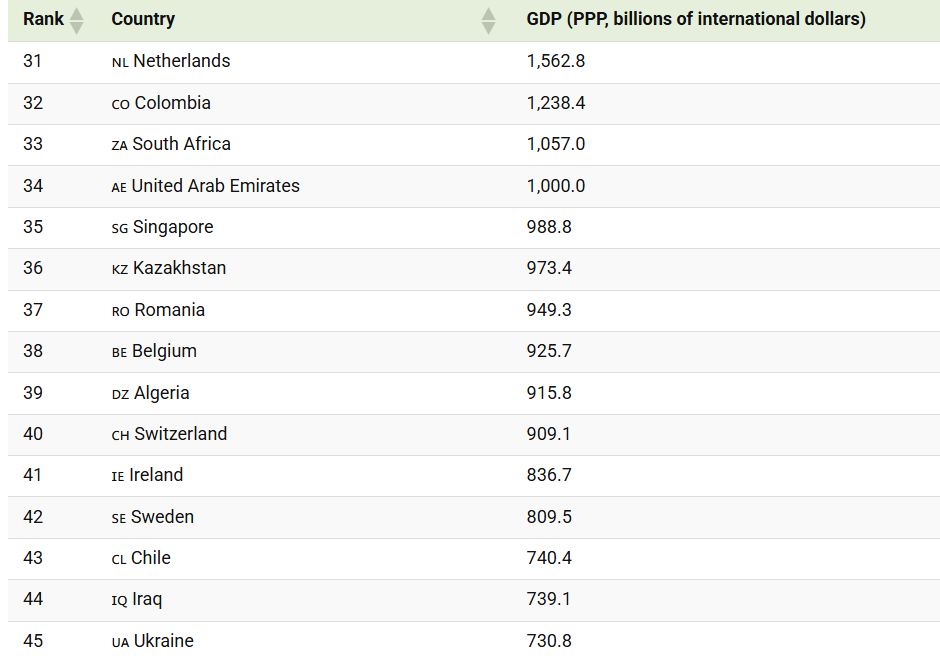940x669 pixels.
Task: Click the rank 38 cell for Belgium
Action: click(x=33, y=351)
